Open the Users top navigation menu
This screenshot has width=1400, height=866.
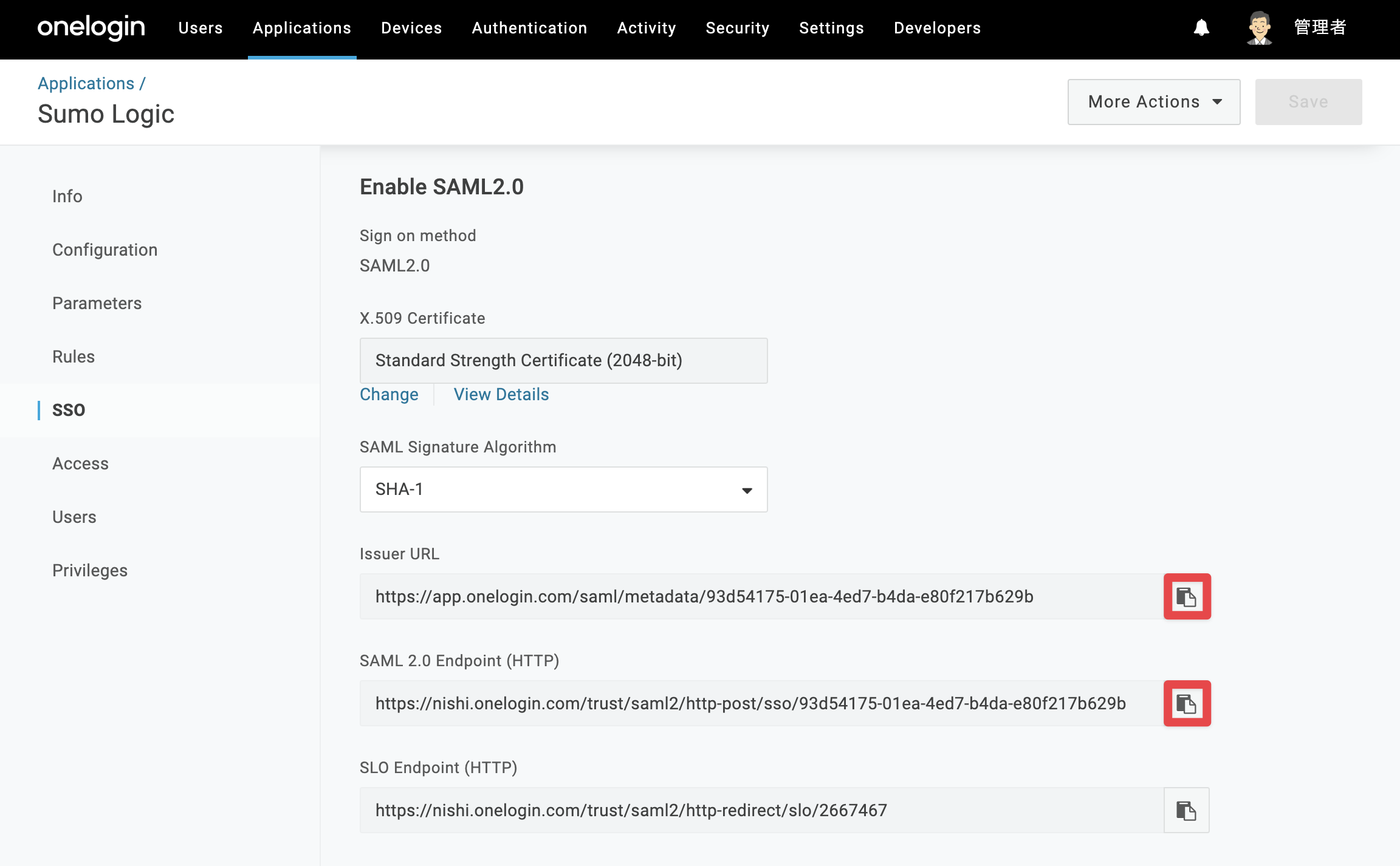click(201, 28)
